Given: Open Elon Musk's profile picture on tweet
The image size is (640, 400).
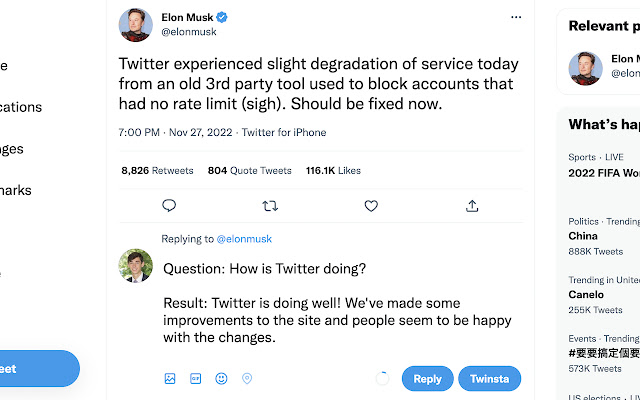Looking at the screenshot, I should coord(136,25).
